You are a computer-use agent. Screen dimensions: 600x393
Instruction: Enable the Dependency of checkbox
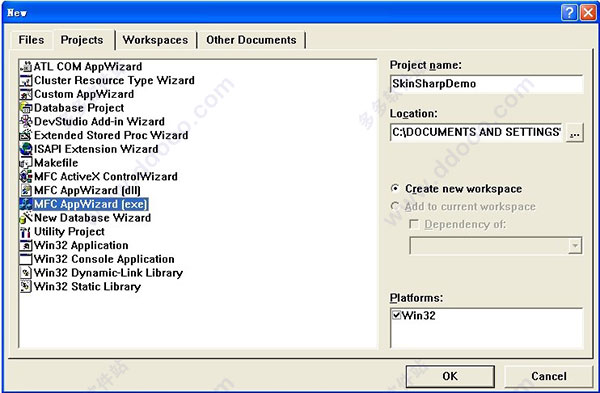414,224
